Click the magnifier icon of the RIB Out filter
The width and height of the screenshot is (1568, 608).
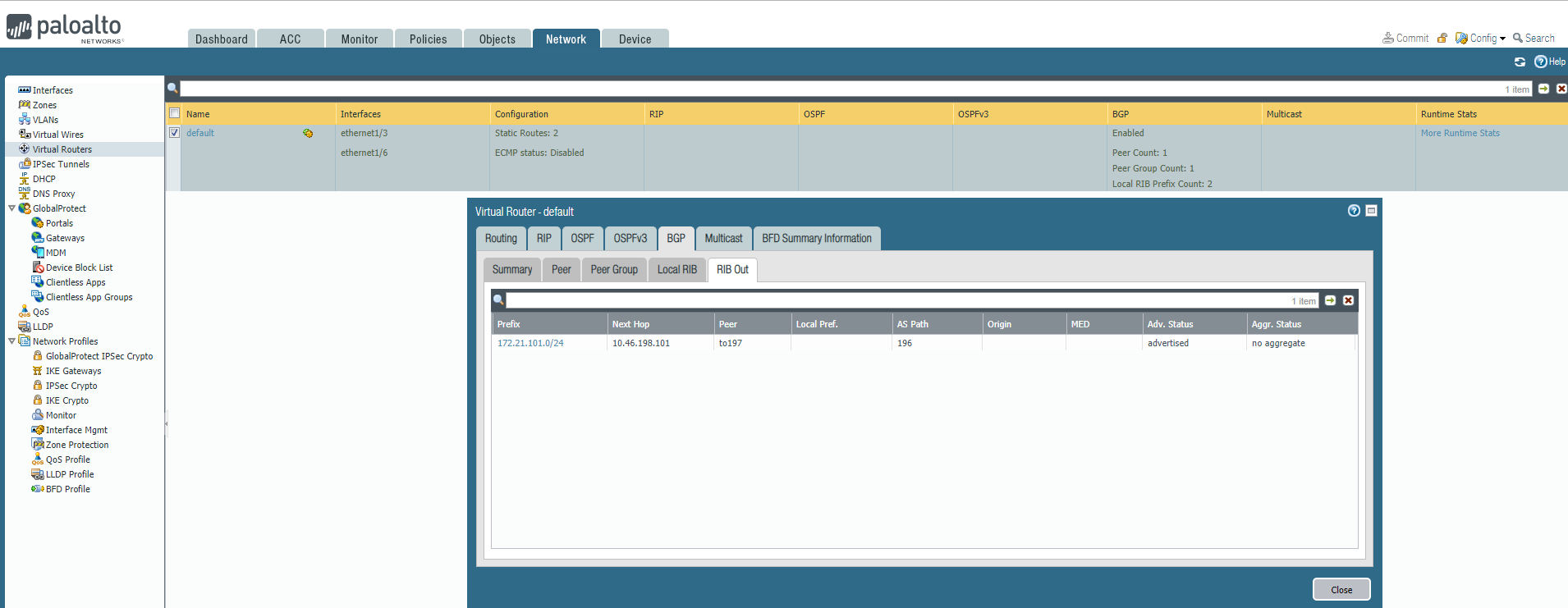(498, 300)
